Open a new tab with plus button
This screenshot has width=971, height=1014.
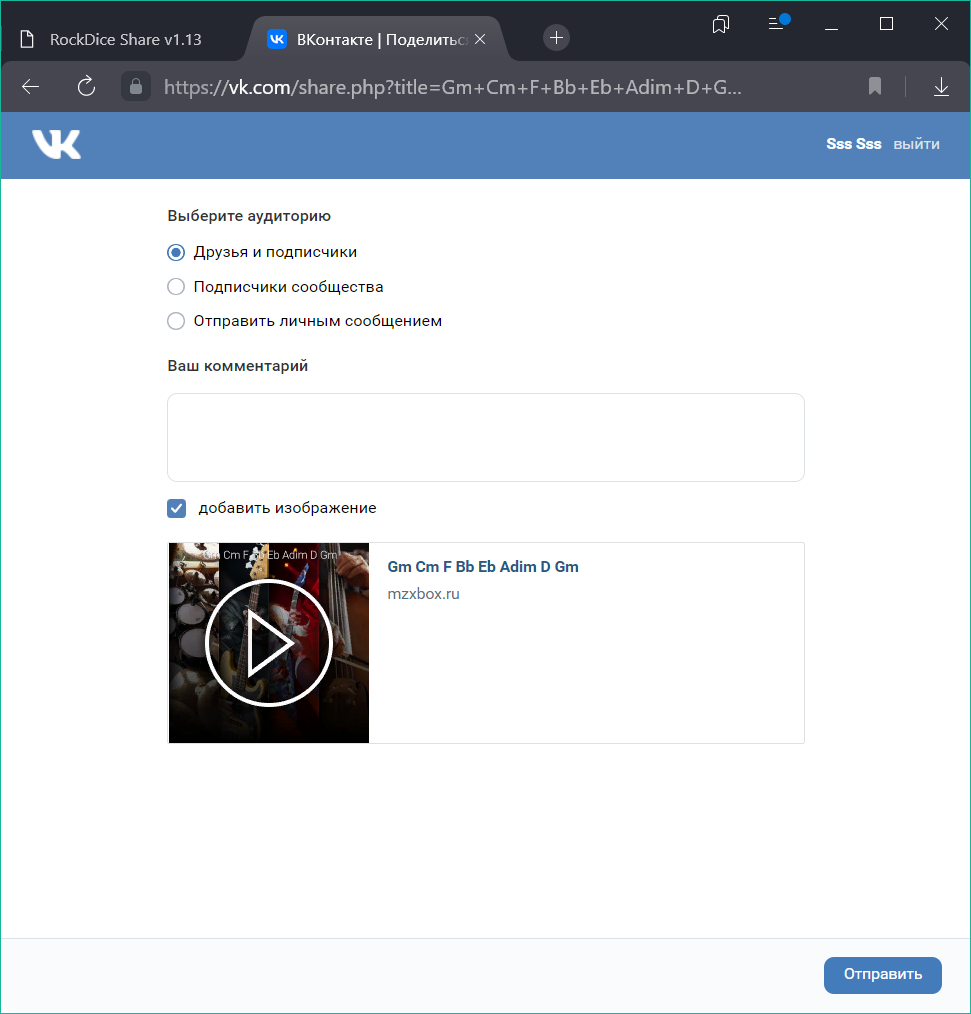click(556, 38)
